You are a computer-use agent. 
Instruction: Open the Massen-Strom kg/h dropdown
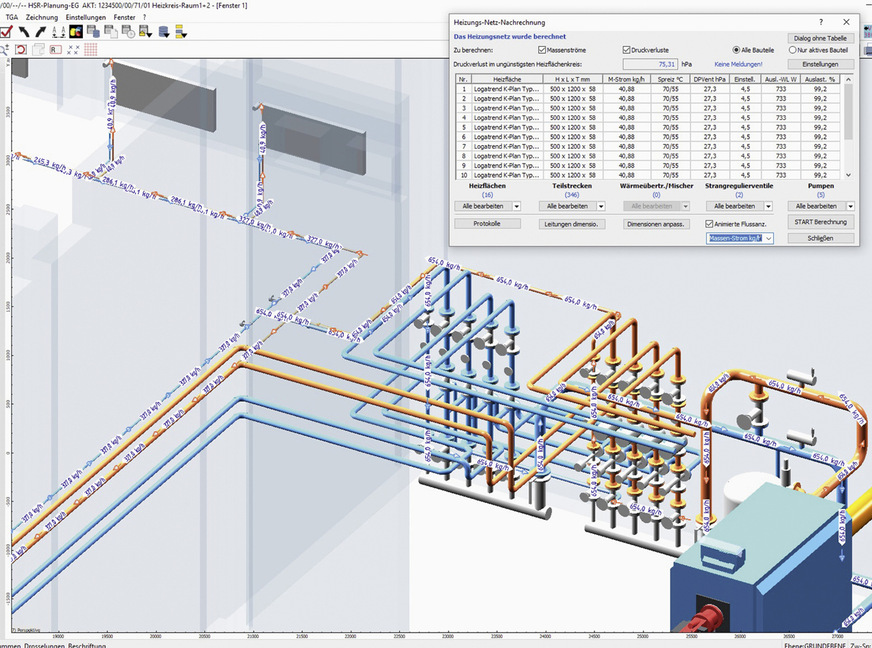(x=768, y=239)
